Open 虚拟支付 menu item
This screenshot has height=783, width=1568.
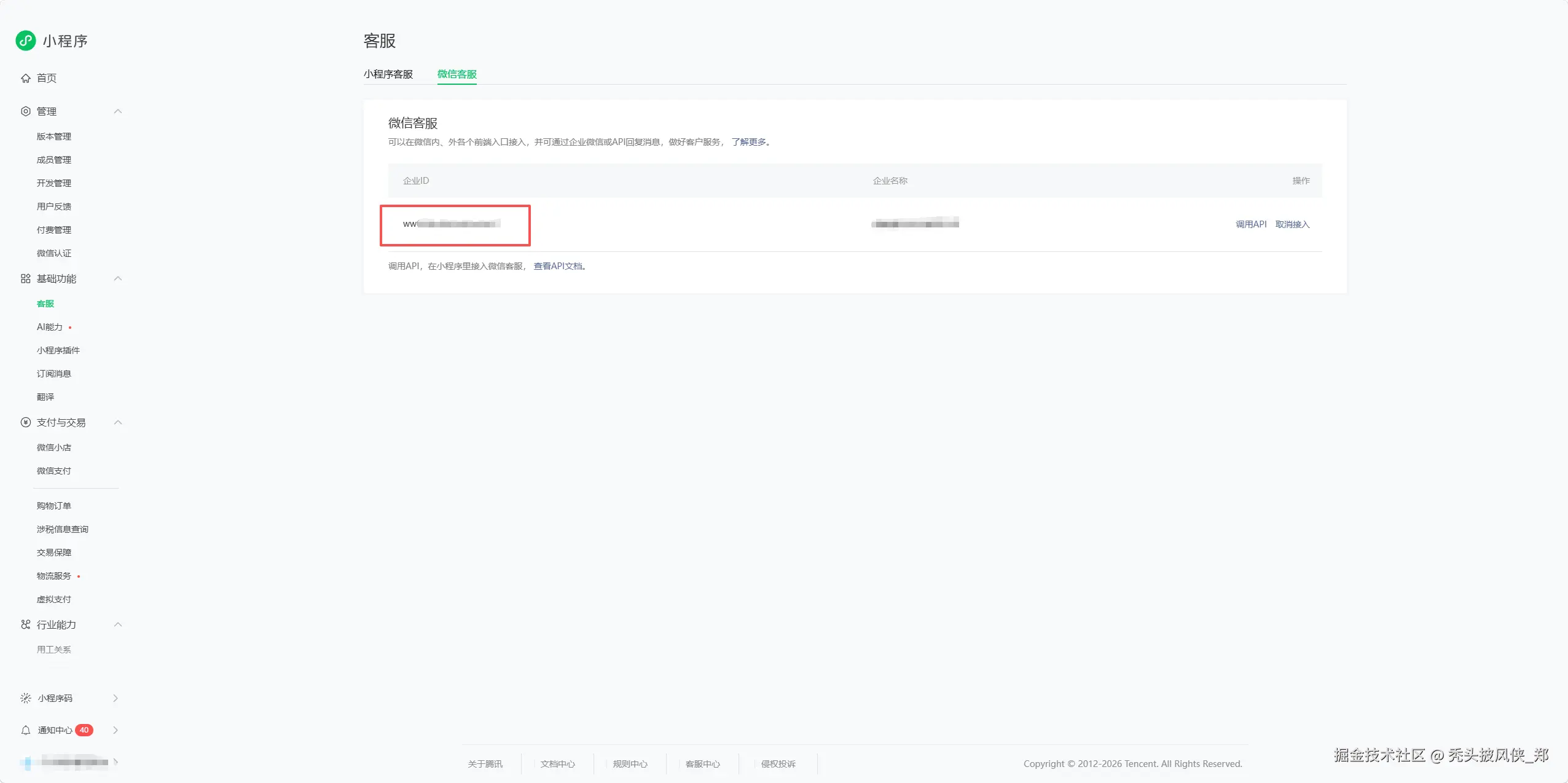point(54,599)
